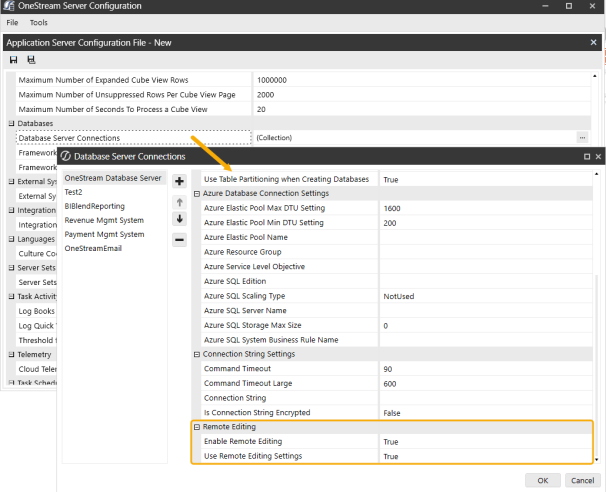Viewport: 606px width, 492px height.
Task: Edit Use Table Partitioning value True
Action: 486,180
